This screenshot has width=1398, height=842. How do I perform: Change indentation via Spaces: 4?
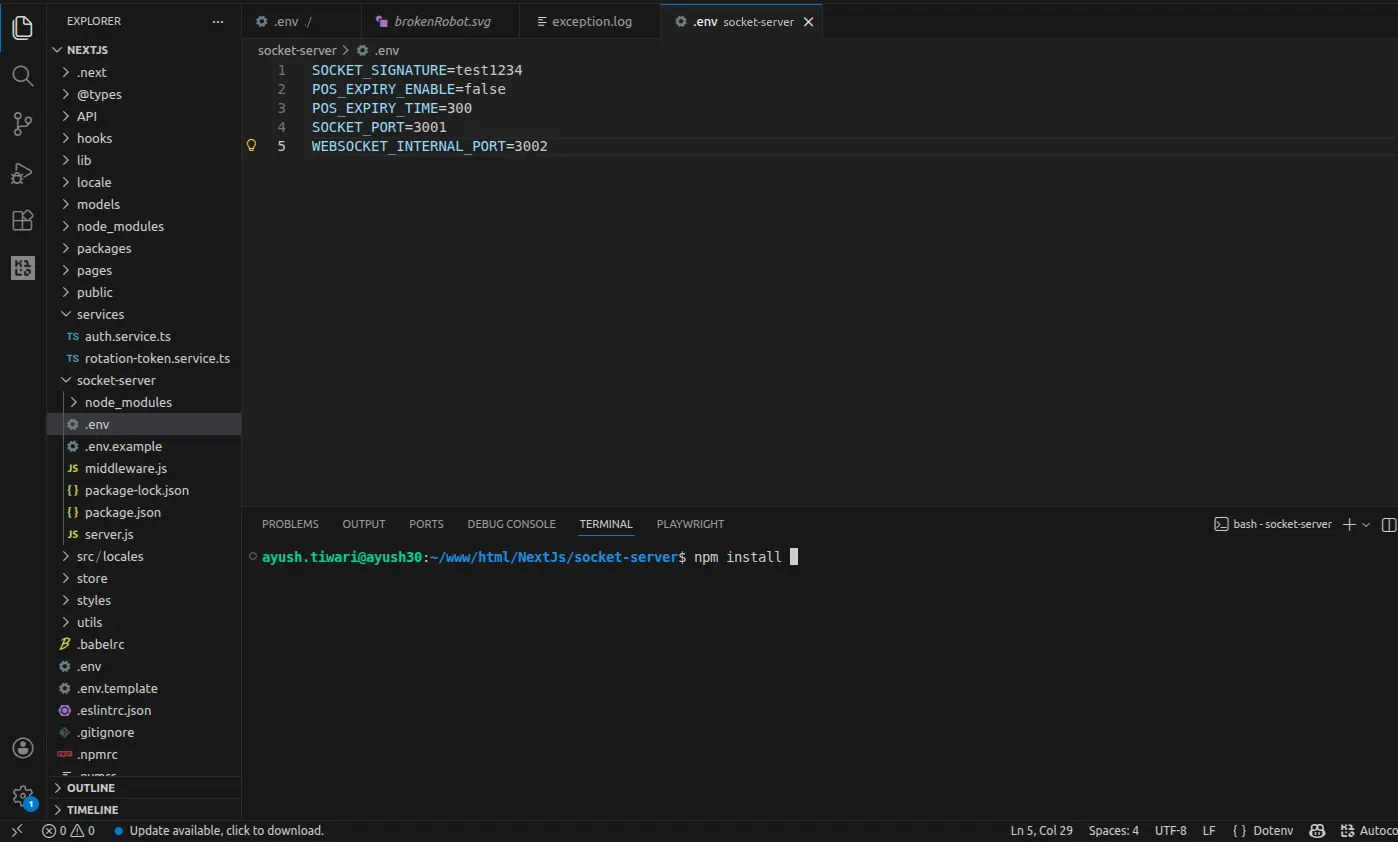(x=1114, y=831)
